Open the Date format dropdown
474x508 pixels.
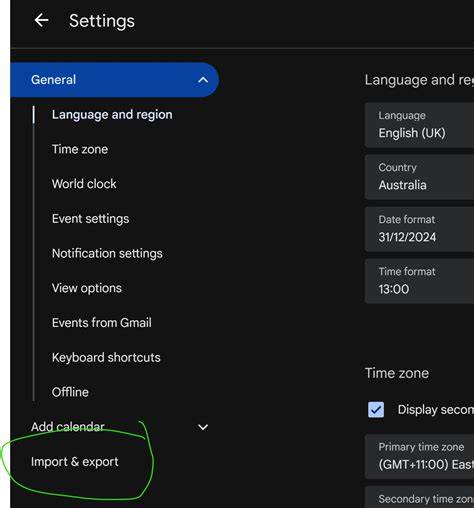click(x=419, y=229)
